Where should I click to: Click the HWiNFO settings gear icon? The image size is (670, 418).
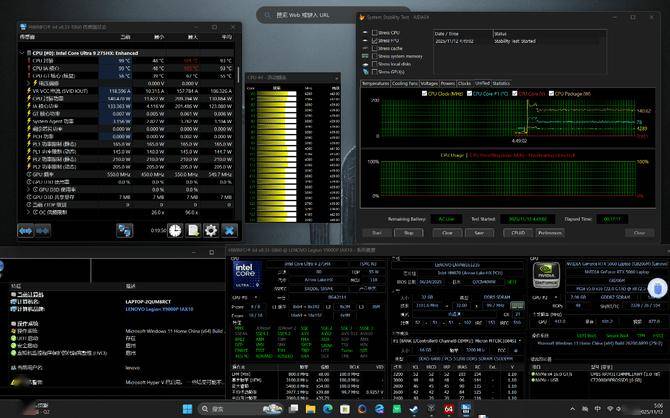point(211,230)
